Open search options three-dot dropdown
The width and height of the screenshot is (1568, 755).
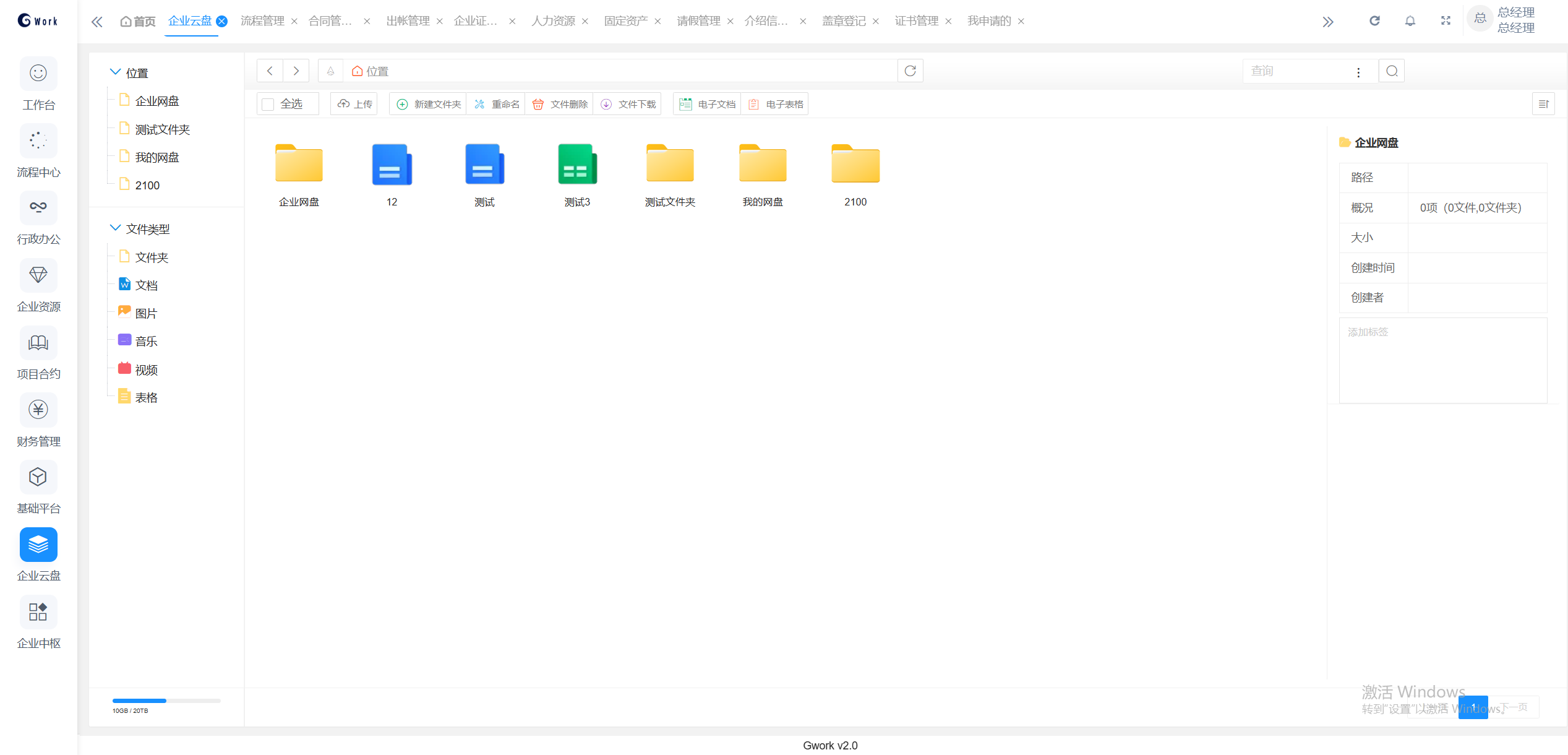pos(1358,72)
